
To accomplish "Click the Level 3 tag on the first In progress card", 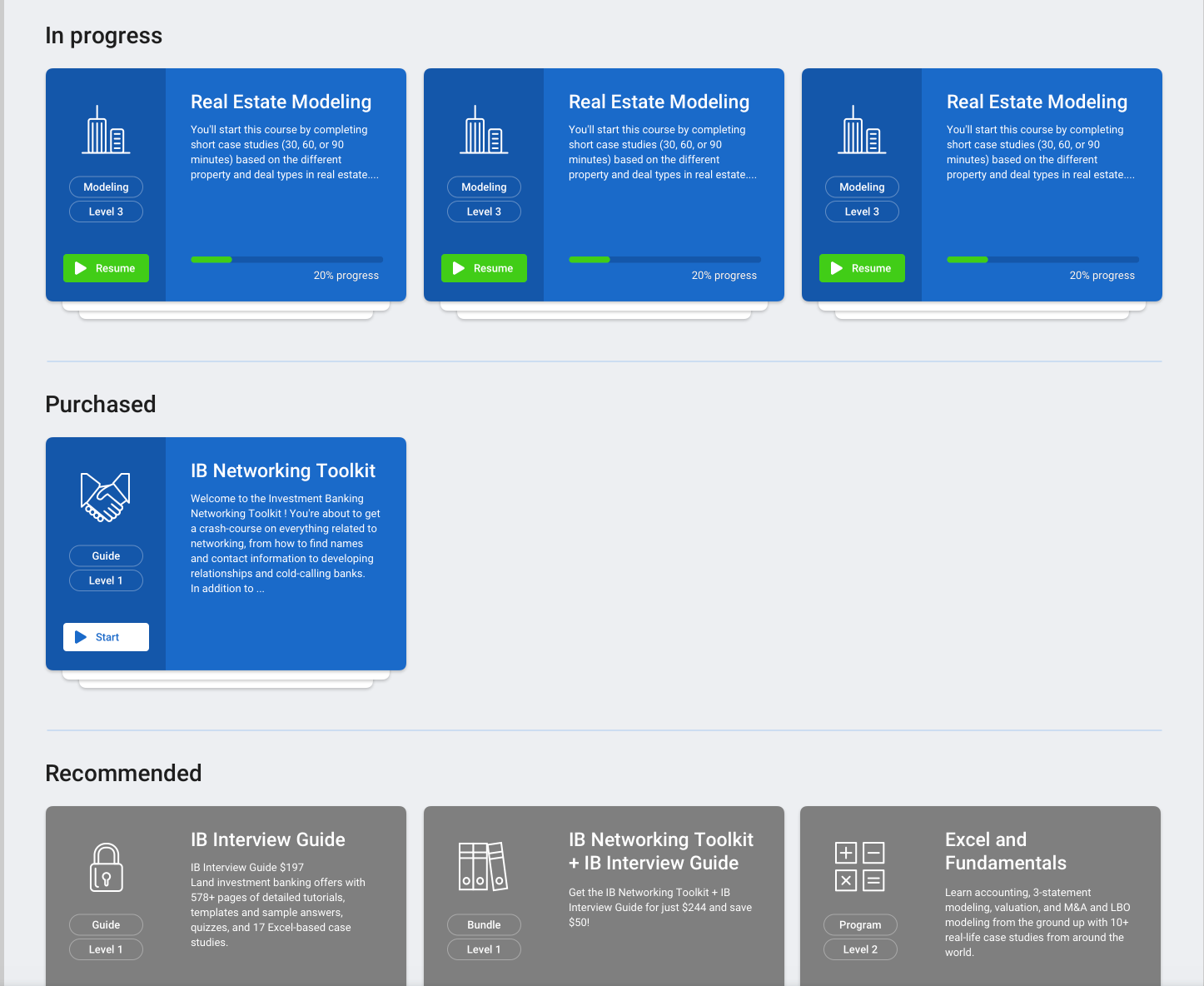I will (x=106, y=212).
